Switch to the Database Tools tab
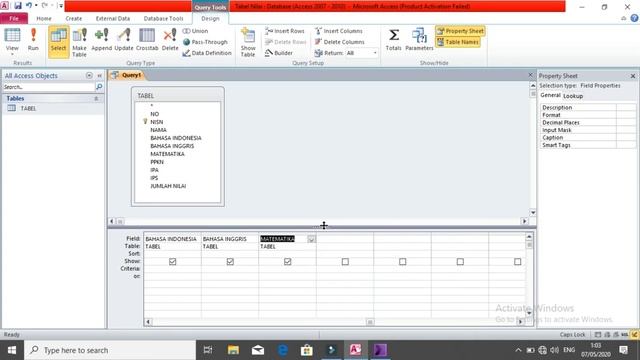Screen dimensions: 640x360 (x=163, y=18)
